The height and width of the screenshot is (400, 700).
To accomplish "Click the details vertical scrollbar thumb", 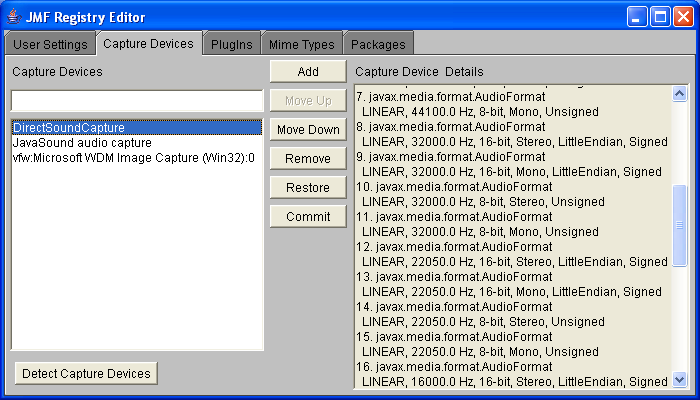I will tap(679, 225).
